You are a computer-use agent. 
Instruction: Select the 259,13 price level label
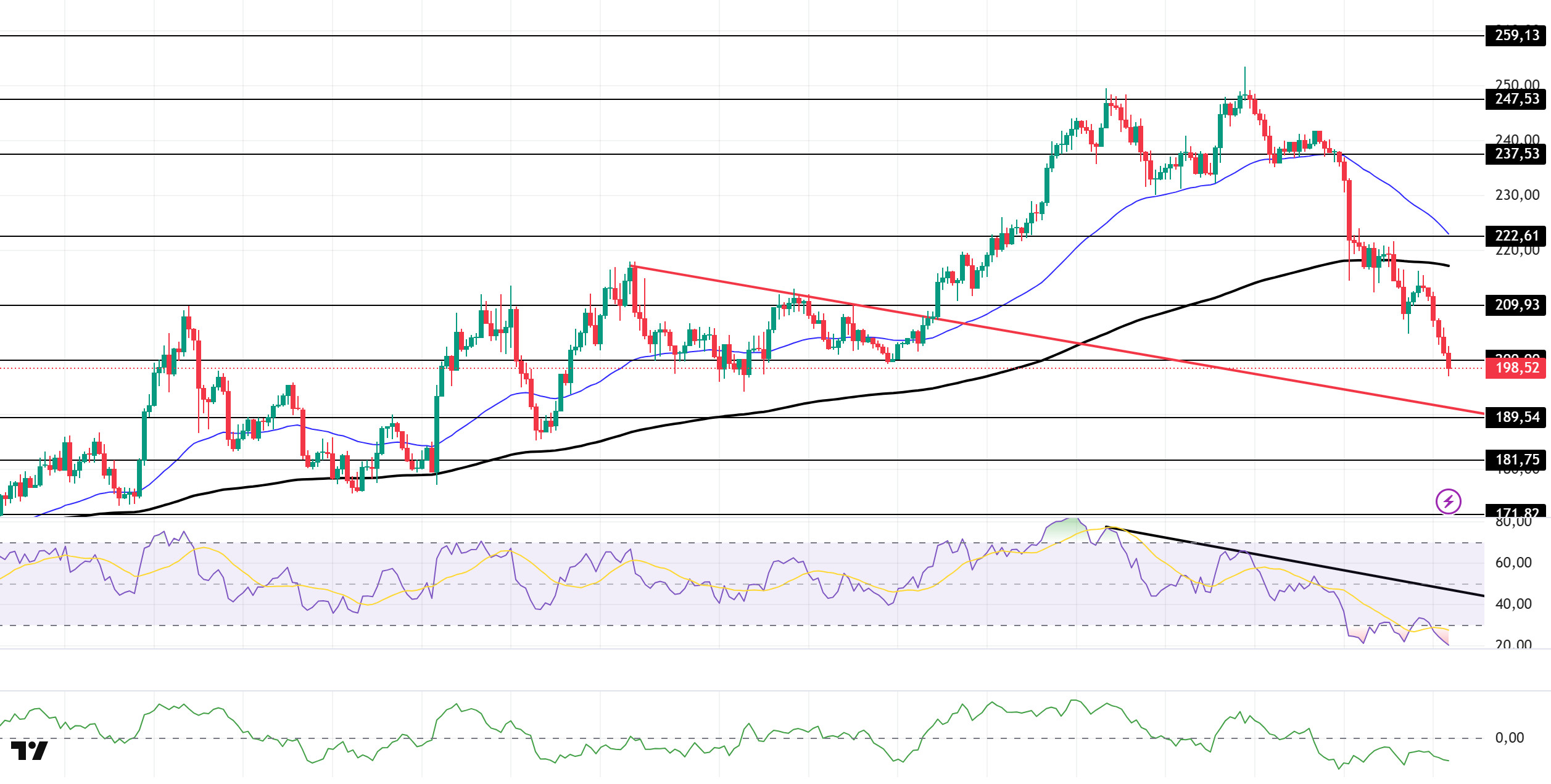coord(1517,35)
